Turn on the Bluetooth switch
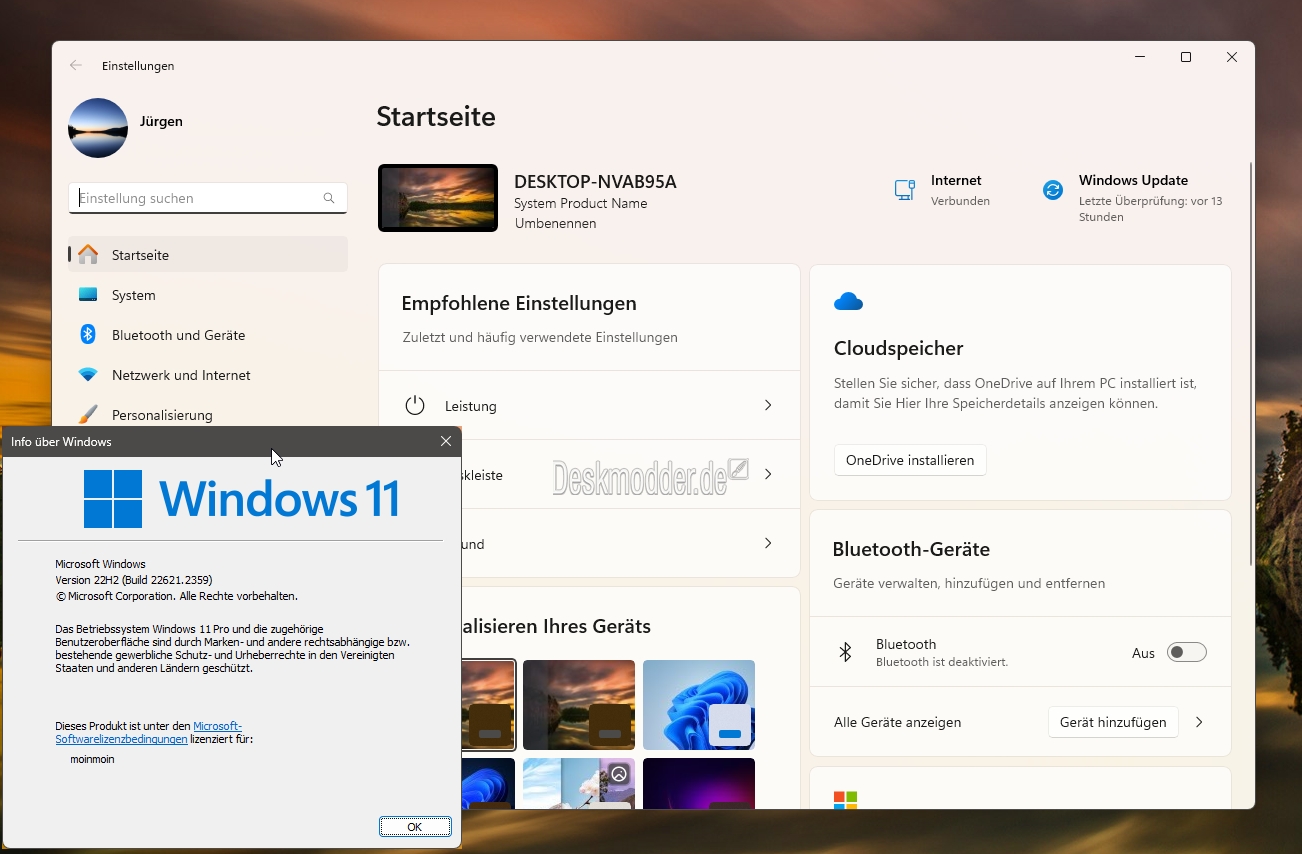 click(x=1187, y=652)
